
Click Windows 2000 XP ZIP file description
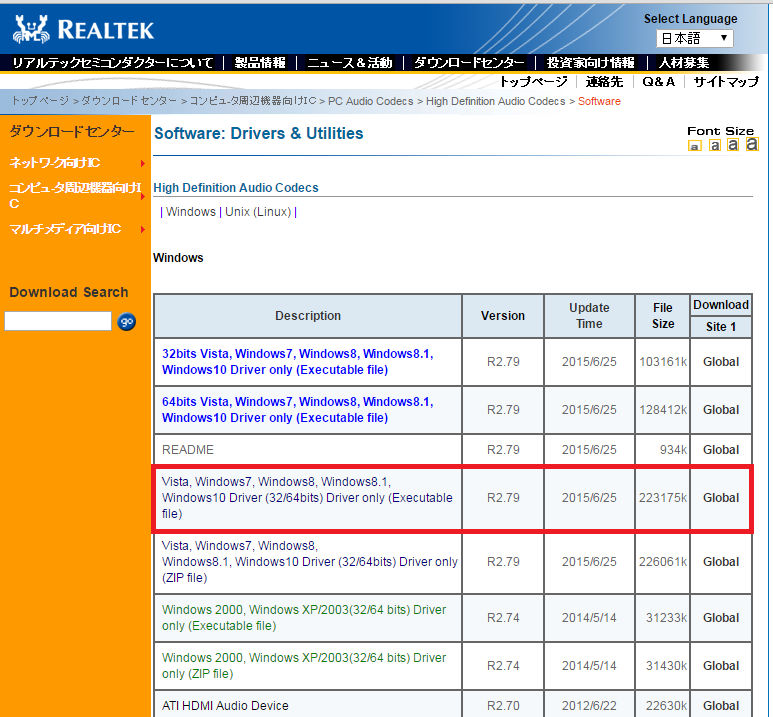pyautogui.click(x=304, y=666)
